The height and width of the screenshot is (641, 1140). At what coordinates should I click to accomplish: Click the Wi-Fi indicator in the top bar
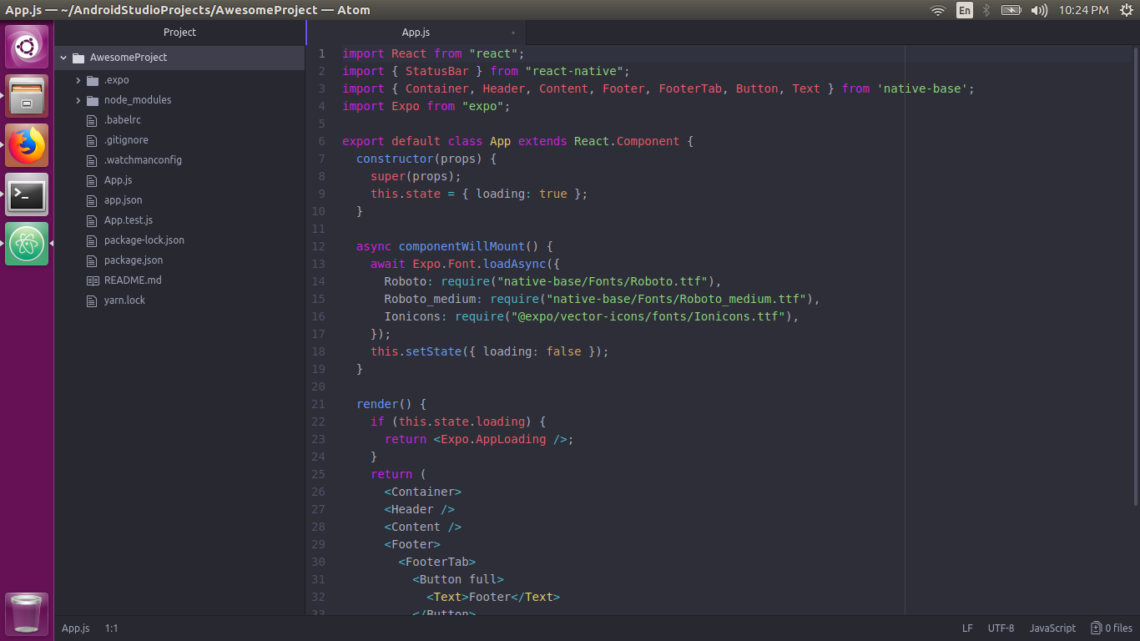coord(938,10)
